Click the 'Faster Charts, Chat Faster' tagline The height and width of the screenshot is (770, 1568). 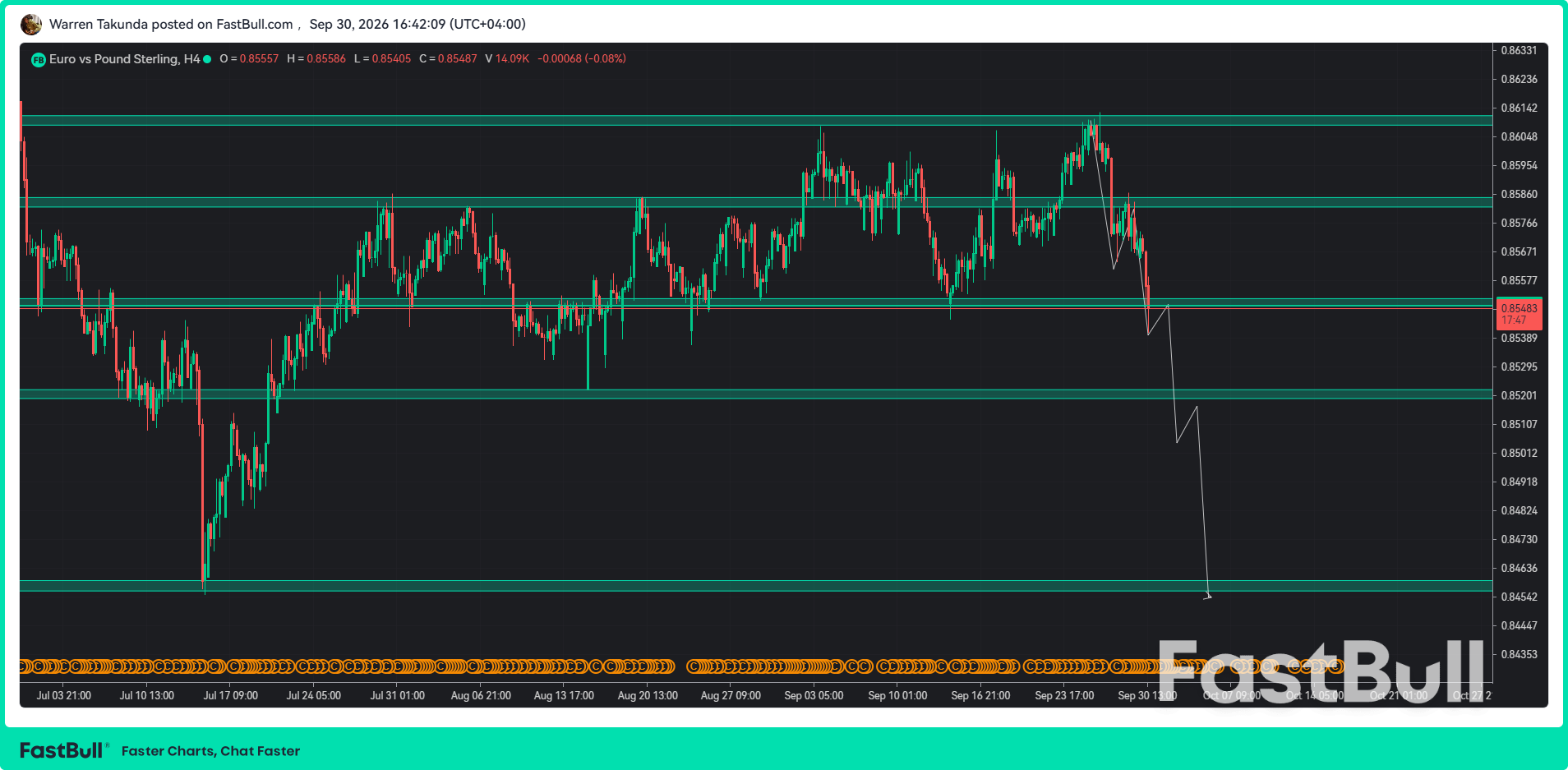(x=210, y=751)
